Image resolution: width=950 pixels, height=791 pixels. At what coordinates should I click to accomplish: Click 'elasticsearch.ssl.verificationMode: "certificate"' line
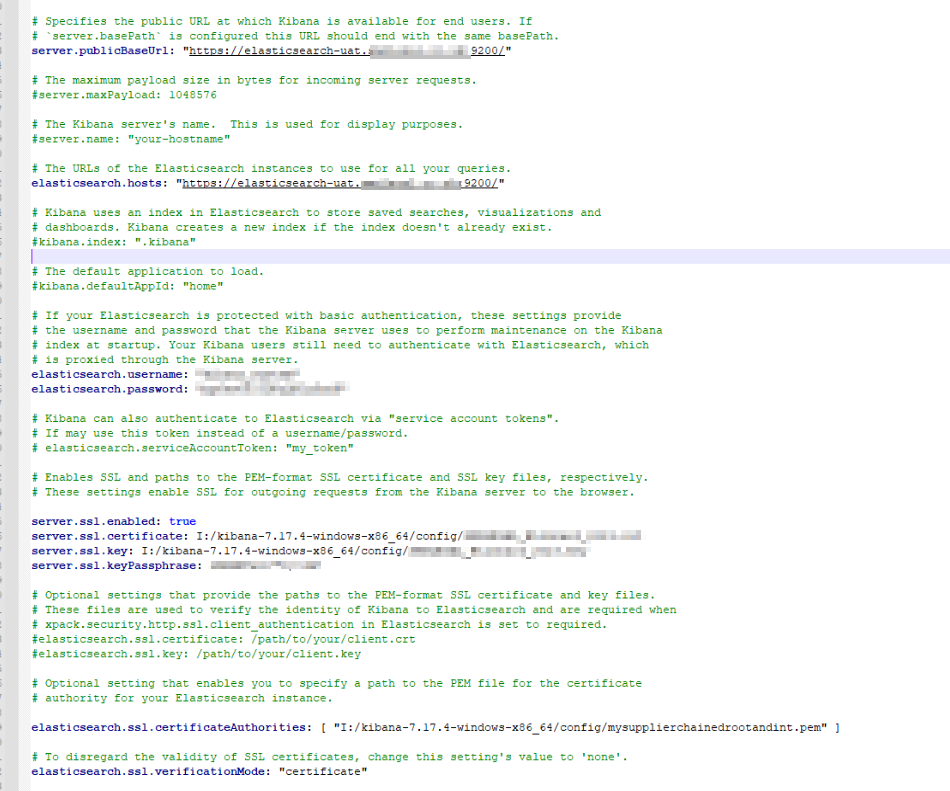pos(199,772)
